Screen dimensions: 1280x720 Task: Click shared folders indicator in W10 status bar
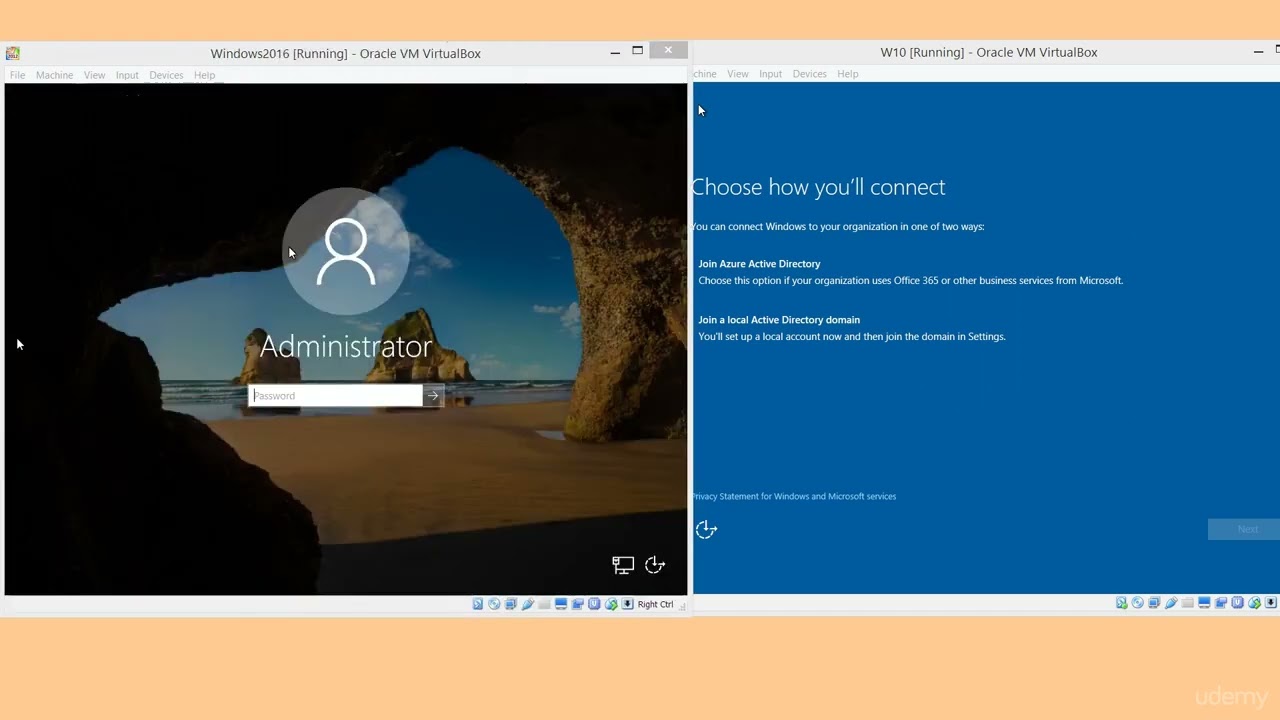[x=1188, y=603]
